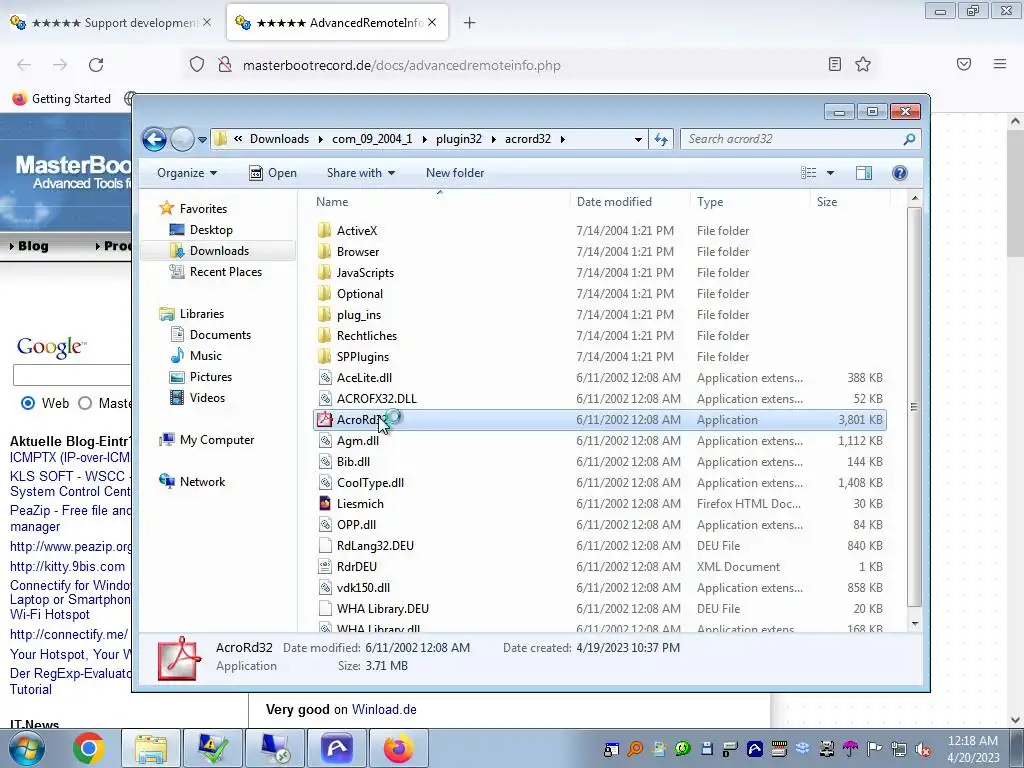This screenshot has height=768, width=1024.
Task: Select RdLang32.DEU file
Action: point(375,545)
